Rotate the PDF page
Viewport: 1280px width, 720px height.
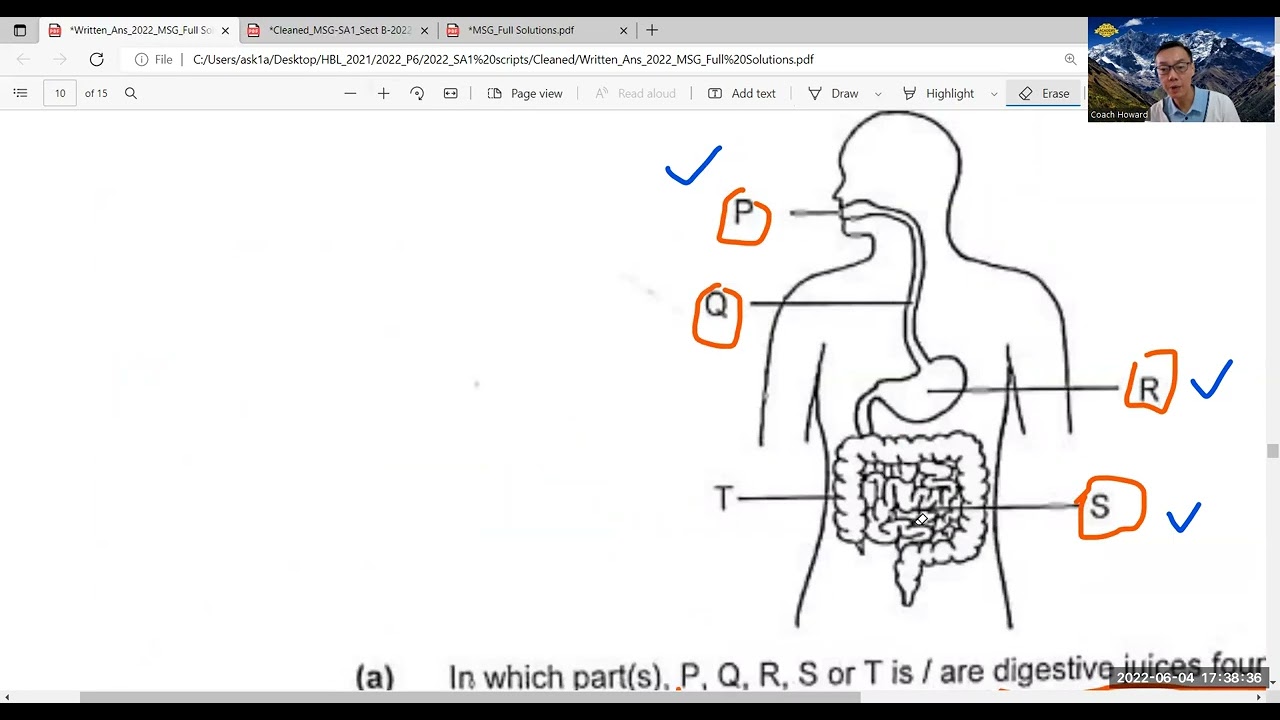417,93
